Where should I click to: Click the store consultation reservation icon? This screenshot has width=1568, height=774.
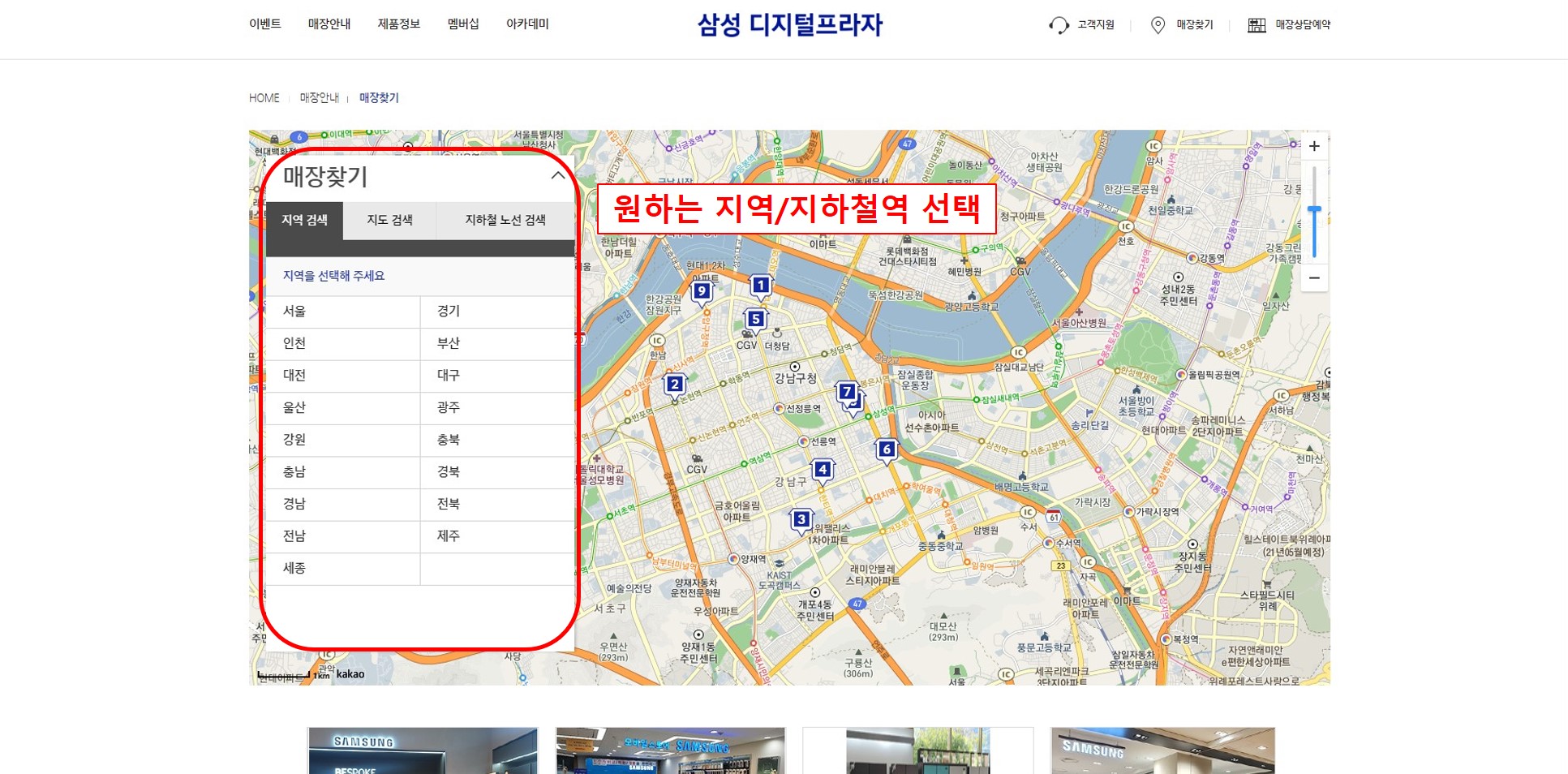pos(1257,25)
